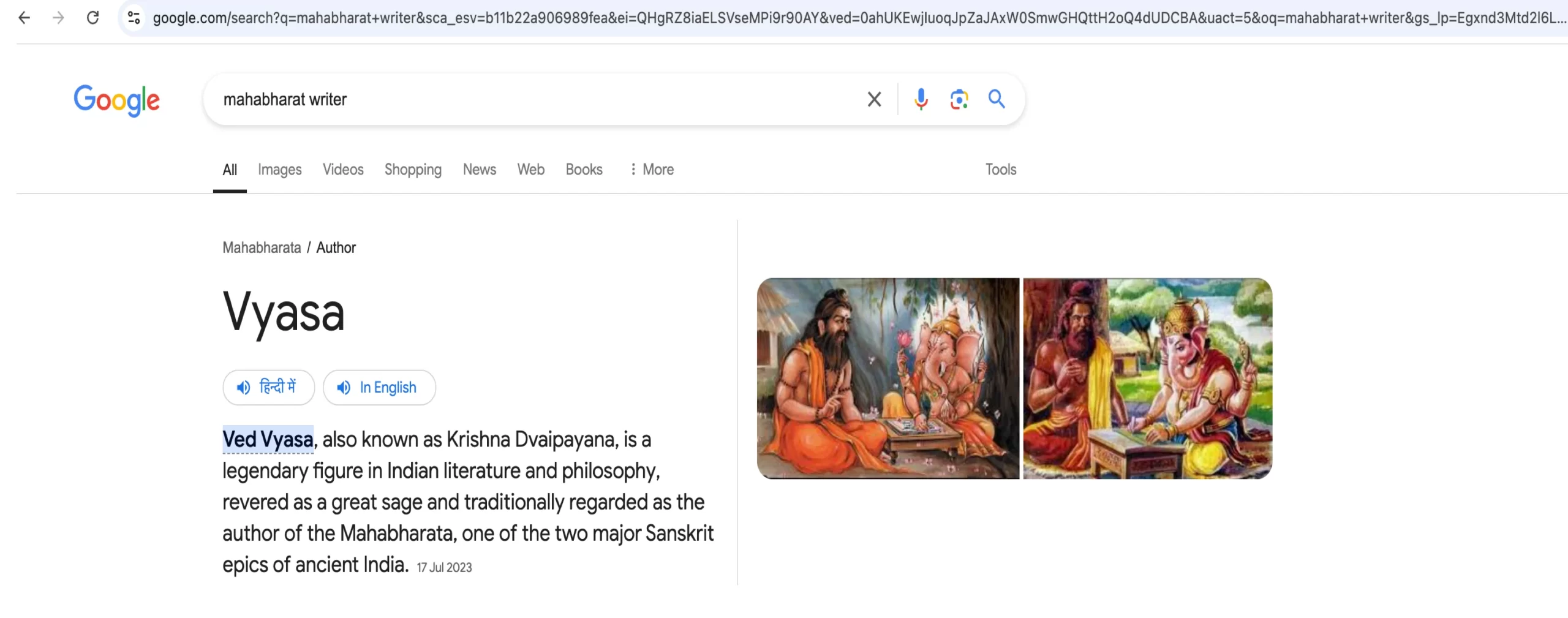Expand the More search filters menu
Viewport: 1568px width, 618px height.
pyautogui.click(x=652, y=170)
